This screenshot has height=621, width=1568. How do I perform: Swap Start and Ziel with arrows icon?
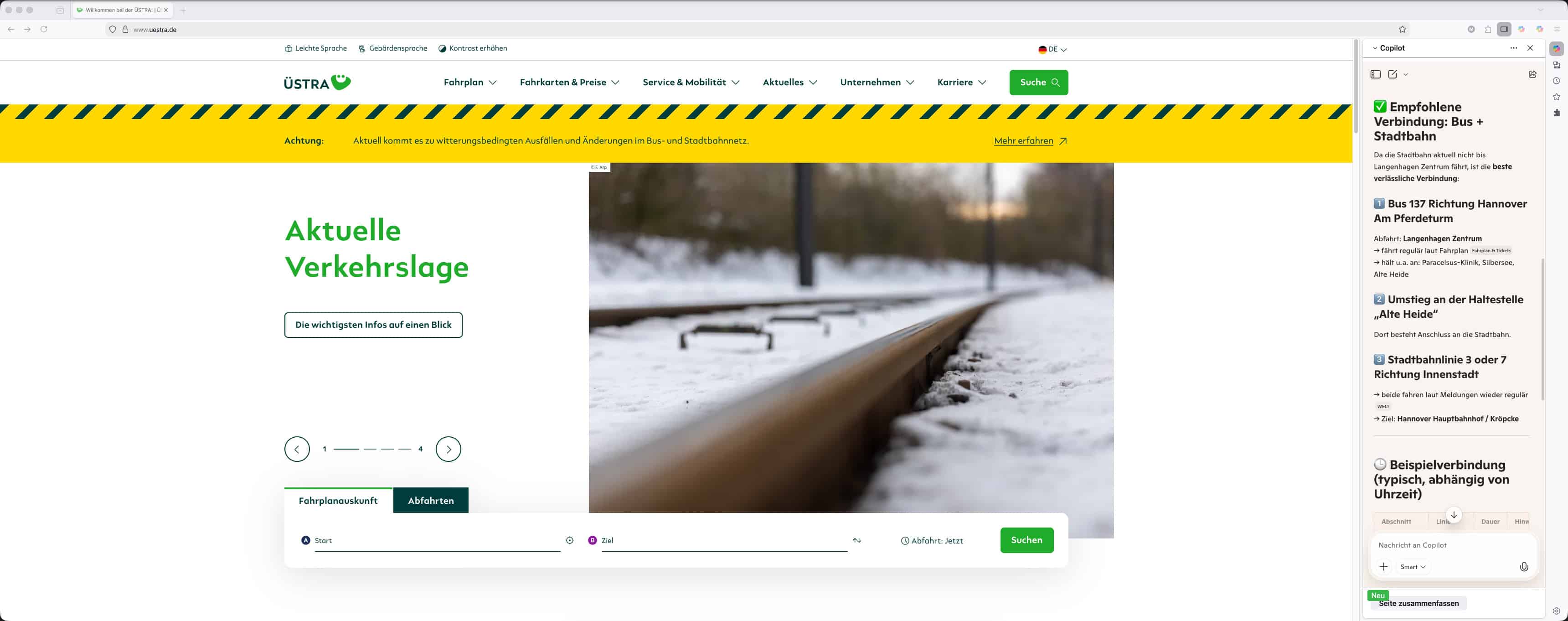click(x=857, y=541)
